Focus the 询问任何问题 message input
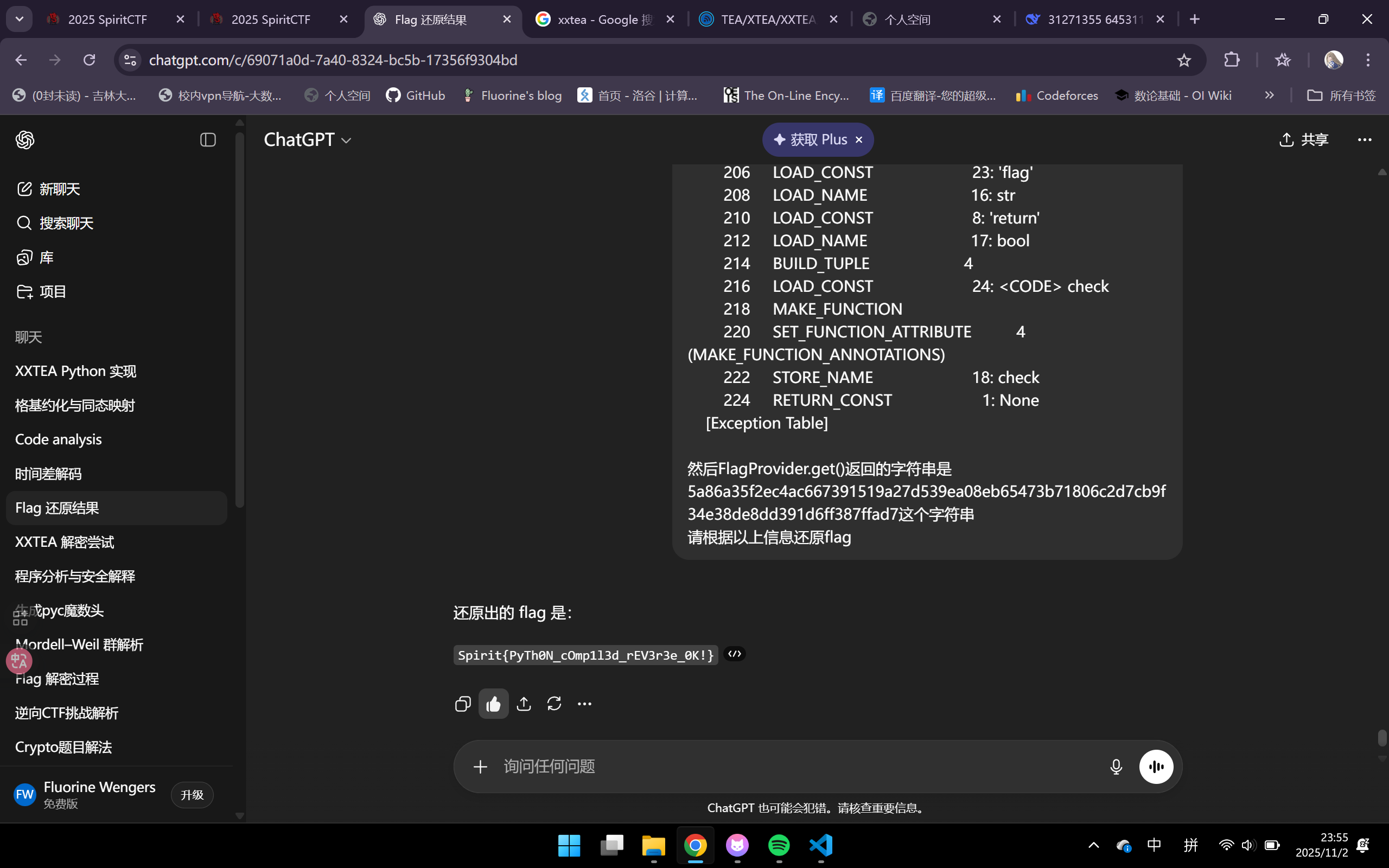Screen dimensions: 1389x868 click(x=792, y=767)
